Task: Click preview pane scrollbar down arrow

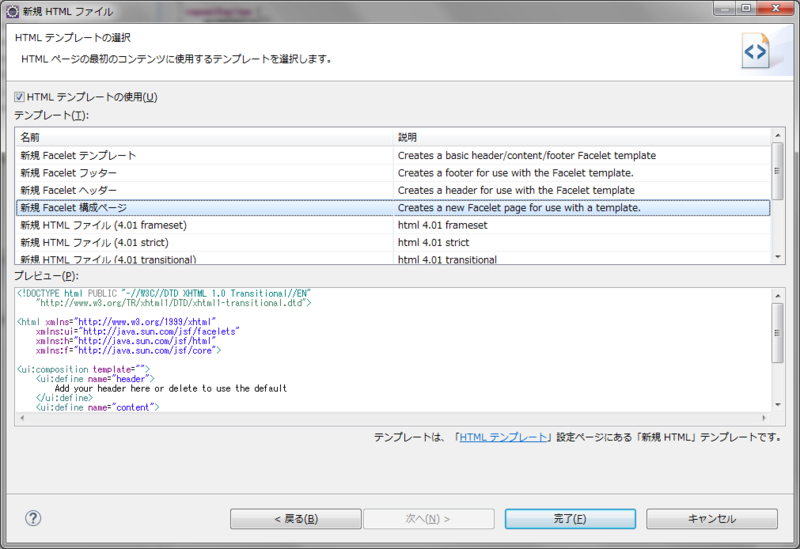Action: click(778, 405)
